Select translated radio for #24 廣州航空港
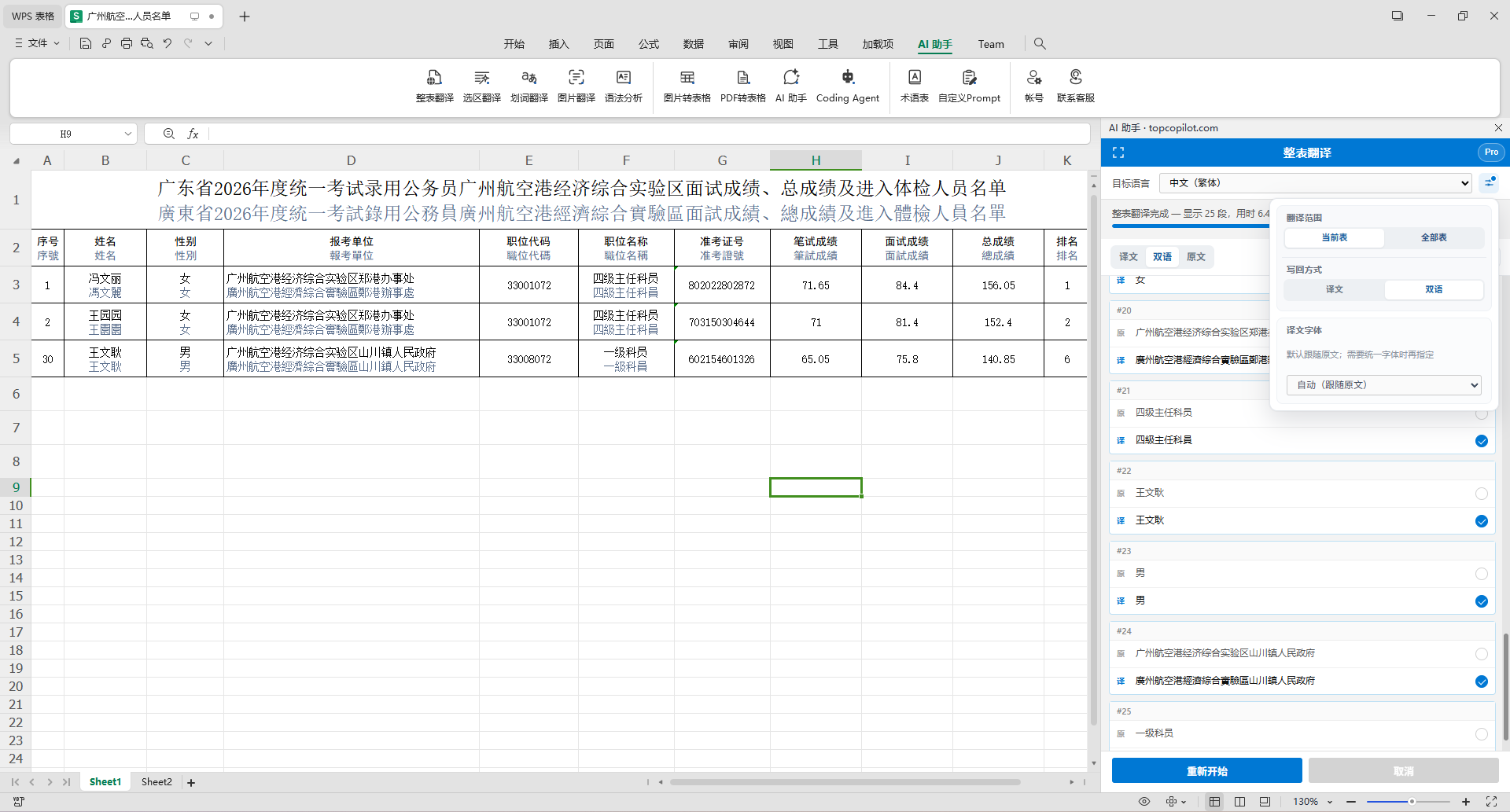 [x=1482, y=682]
